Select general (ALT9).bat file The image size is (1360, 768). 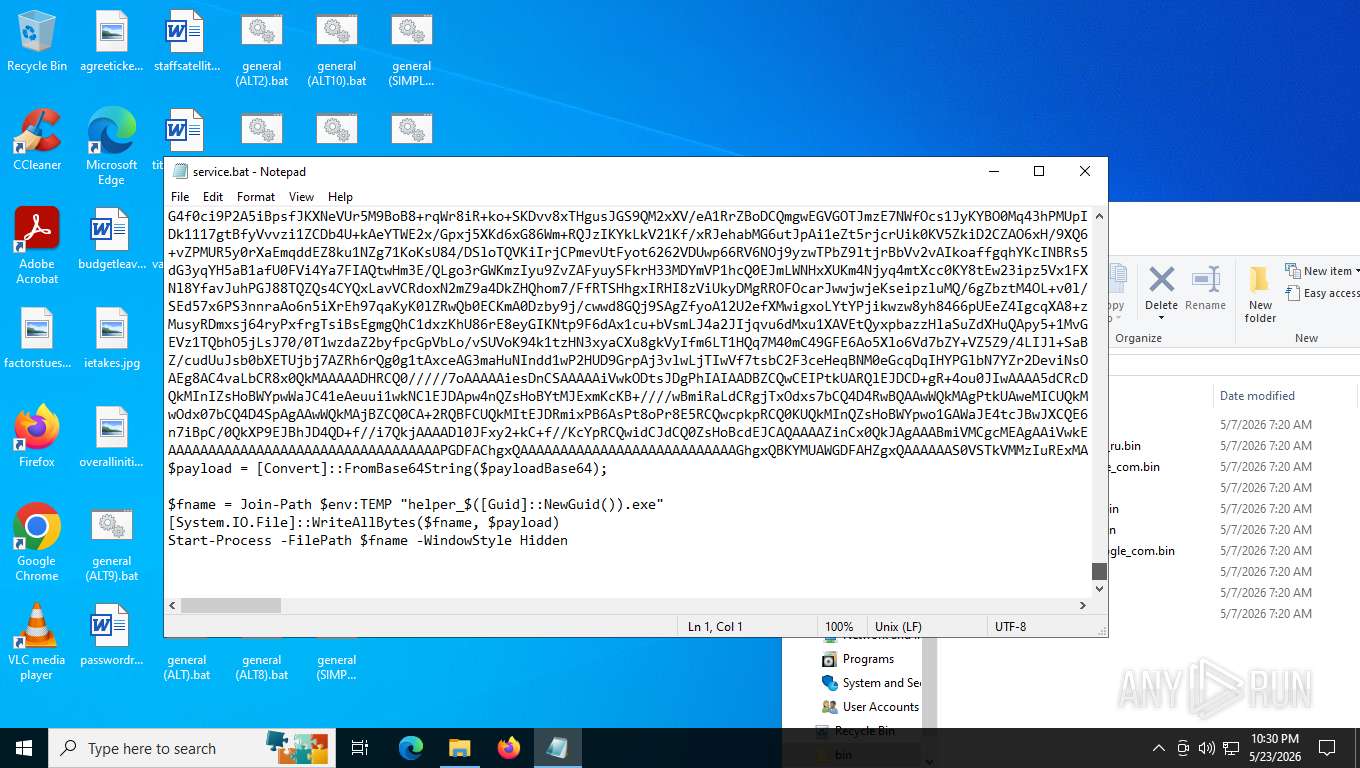pos(111,543)
